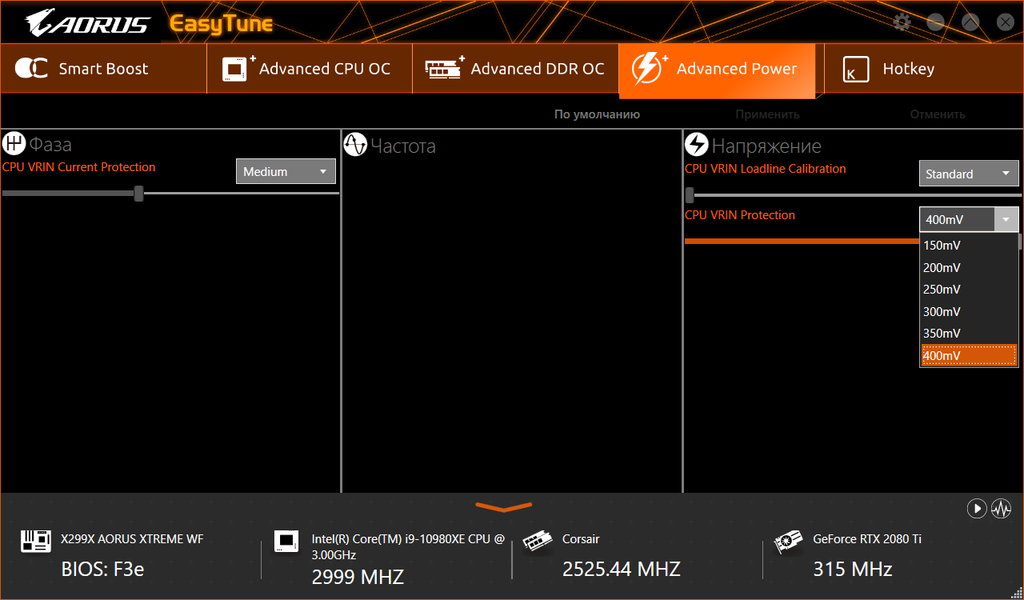
Task: Click the Применить apply button
Action: (x=767, y=114)
